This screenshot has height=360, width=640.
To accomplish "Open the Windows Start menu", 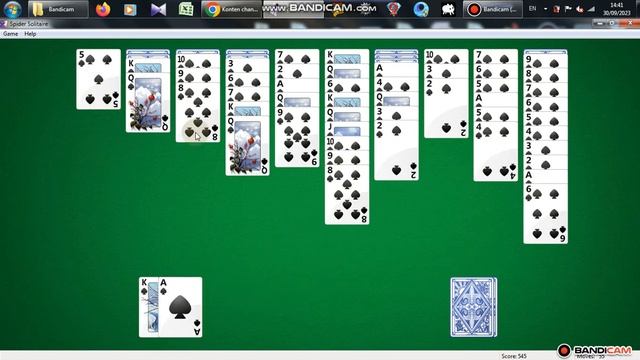I will click(x=12, y=9).
